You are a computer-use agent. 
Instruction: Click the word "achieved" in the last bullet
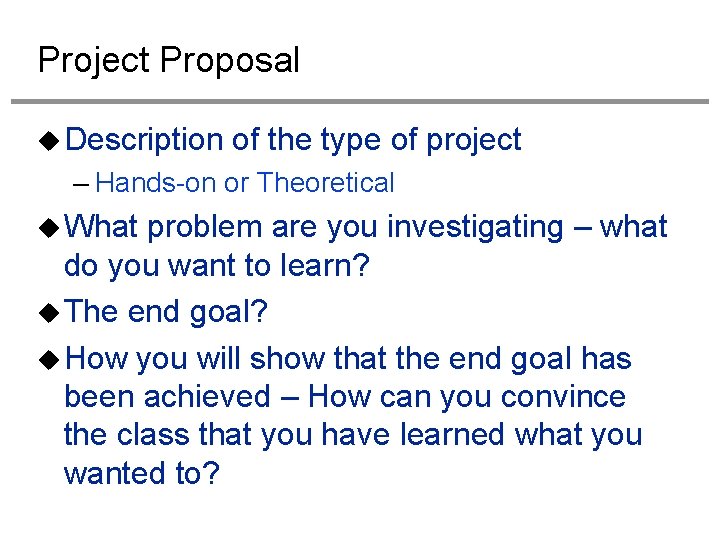[207, 397]
